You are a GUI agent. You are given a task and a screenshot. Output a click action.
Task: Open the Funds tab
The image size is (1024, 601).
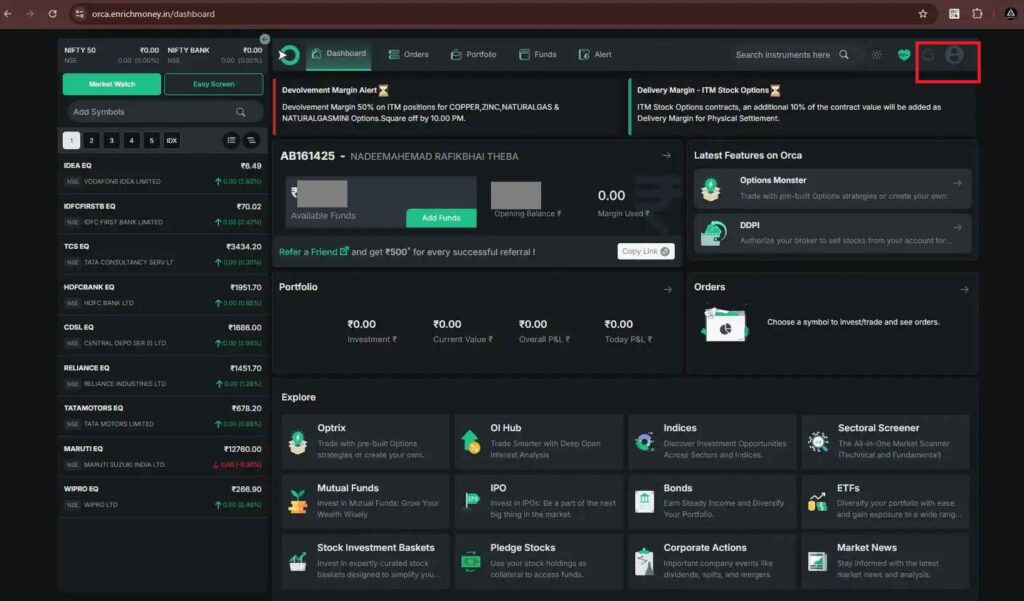pos(537,55)
